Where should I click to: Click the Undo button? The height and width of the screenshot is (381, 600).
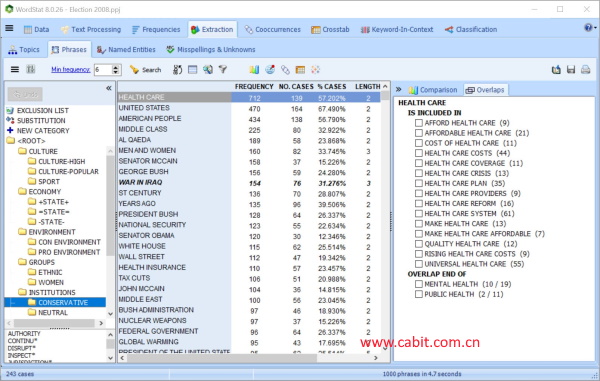click(x=25, y=94)
